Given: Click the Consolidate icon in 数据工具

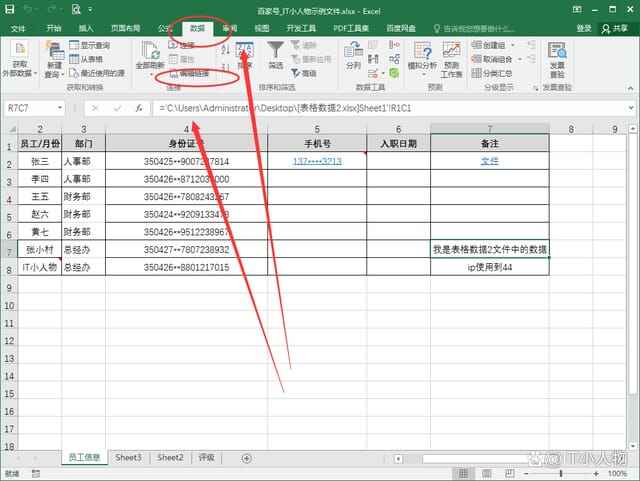Looking at the screenshot, I should pos(394,45).
